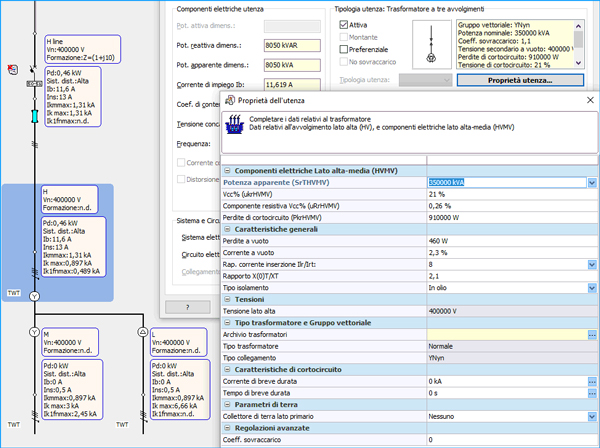Select the Y winding symbol of branch M
The height and width of the screenshot is (448, 600).
tap(34, 332)
